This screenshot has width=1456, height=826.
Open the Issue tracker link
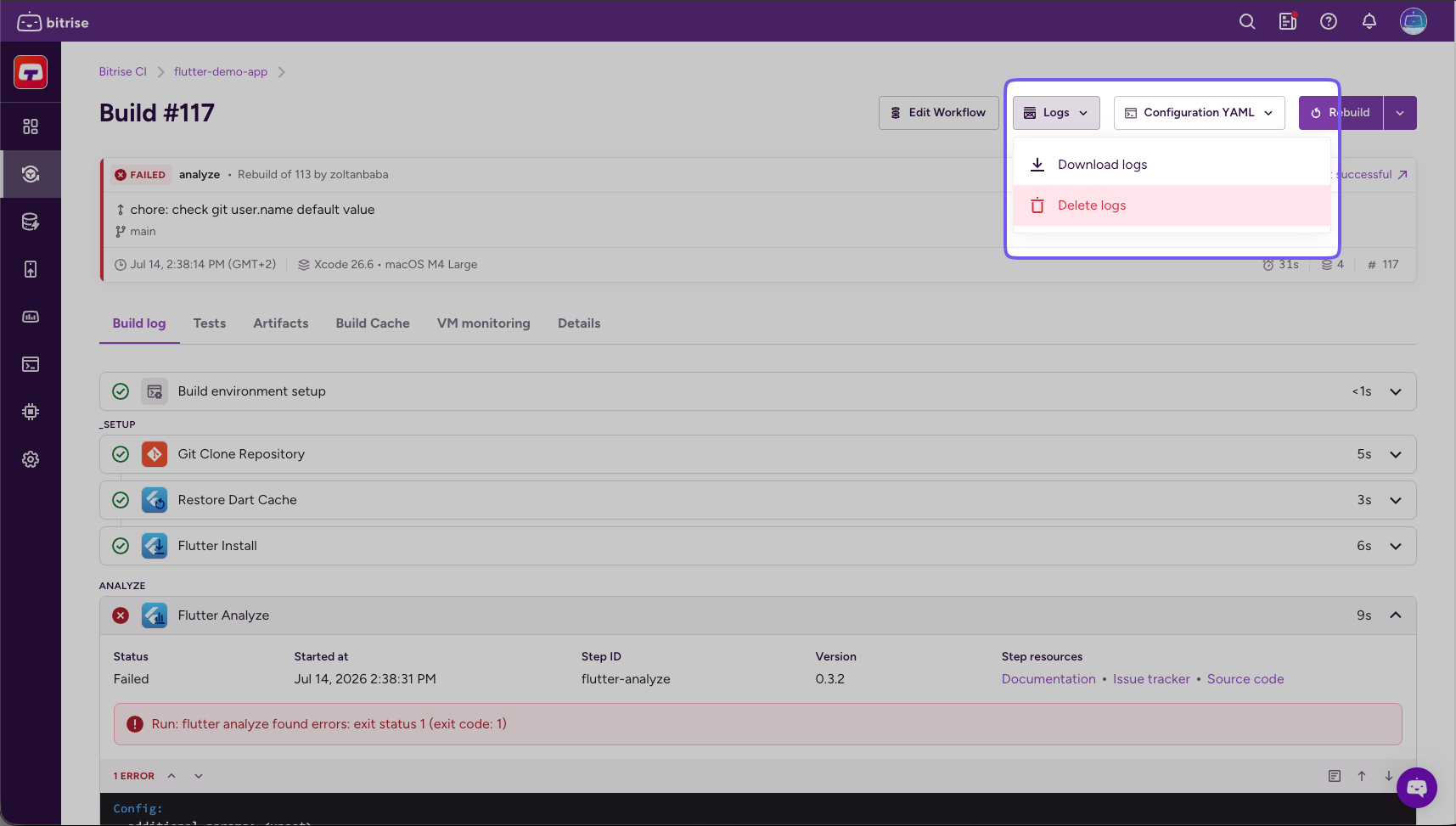click(1151, 679)
